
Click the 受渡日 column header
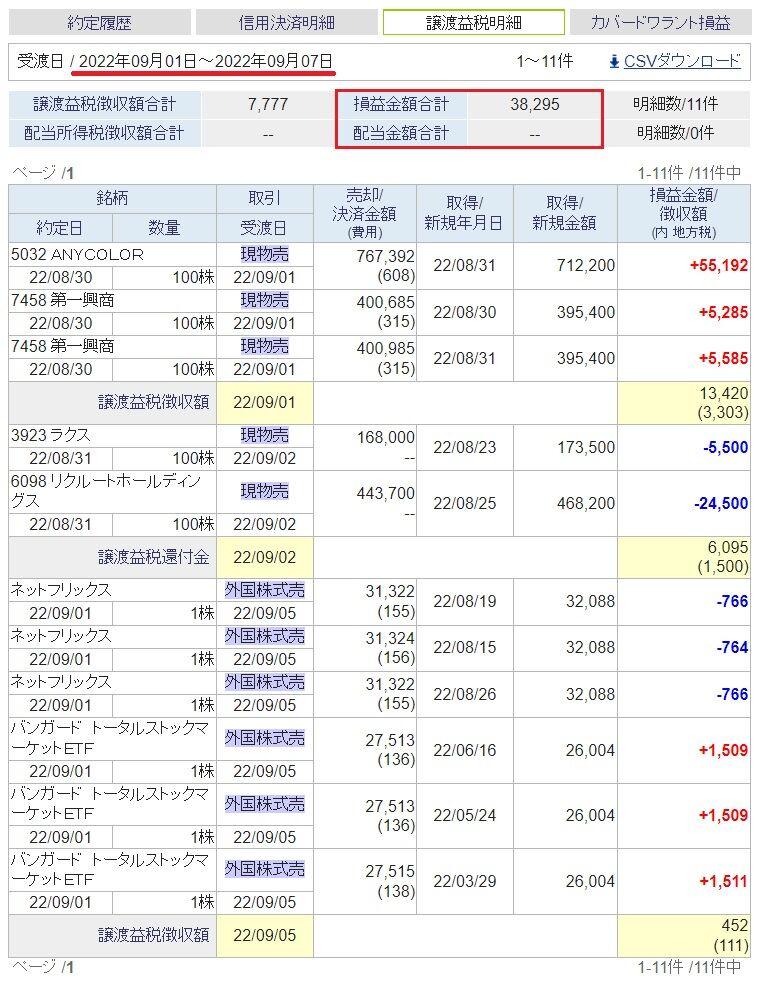(x=265, y=228)
